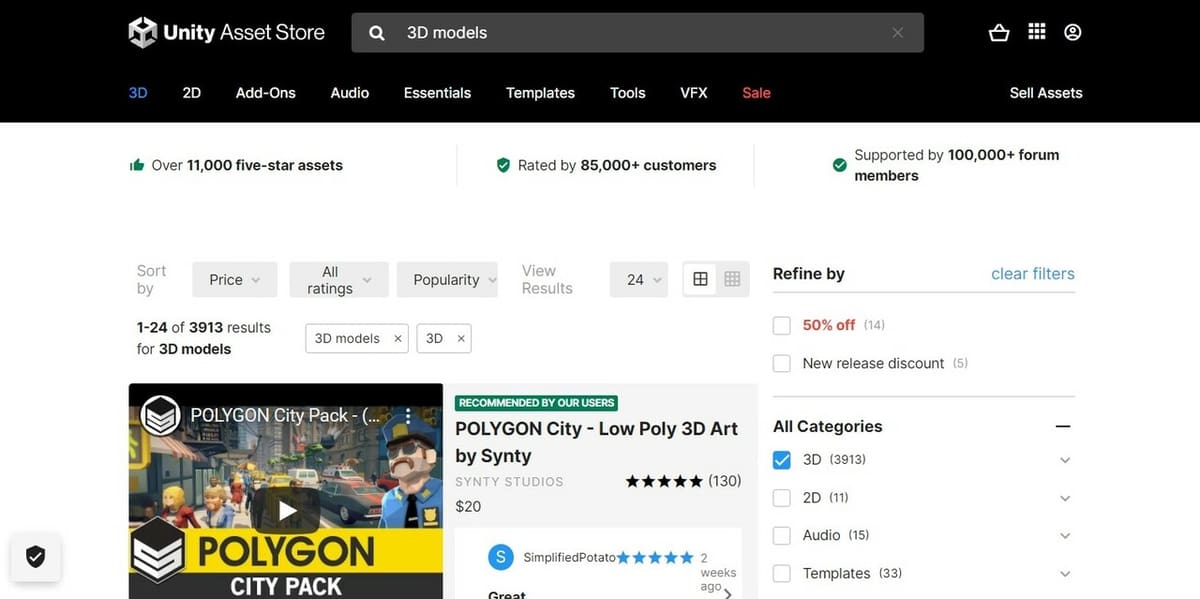Check the 50% off filter

(x=782, y=326)
